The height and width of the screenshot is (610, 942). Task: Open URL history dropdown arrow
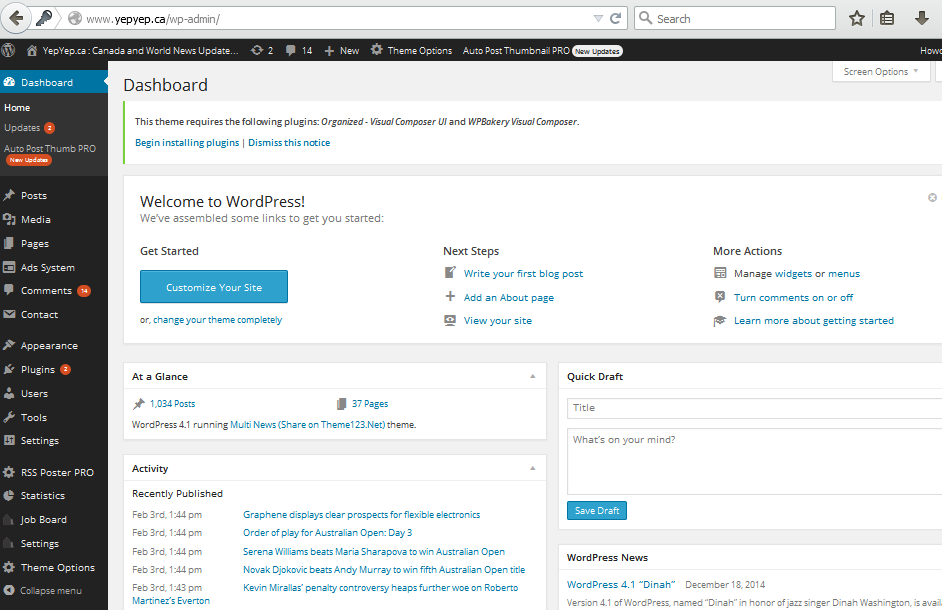tap(598, 19)
